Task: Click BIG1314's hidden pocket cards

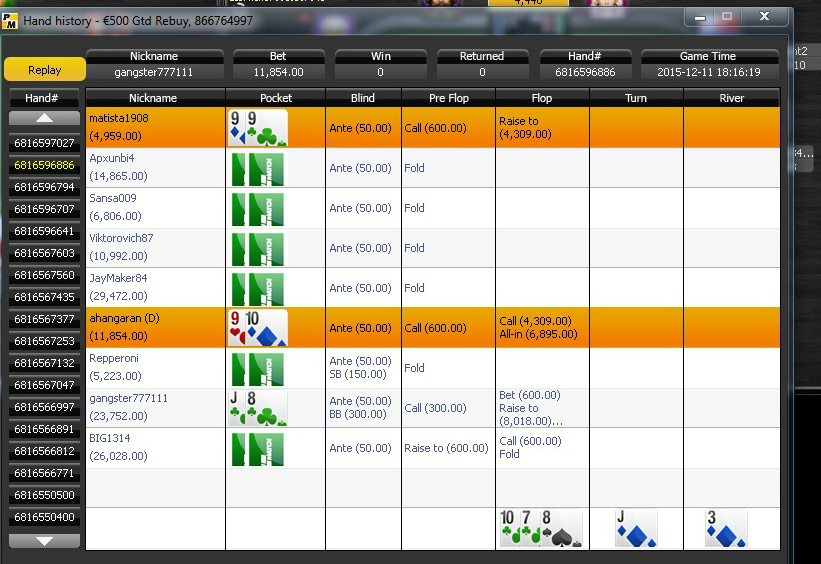Action: tap(258, 449)
